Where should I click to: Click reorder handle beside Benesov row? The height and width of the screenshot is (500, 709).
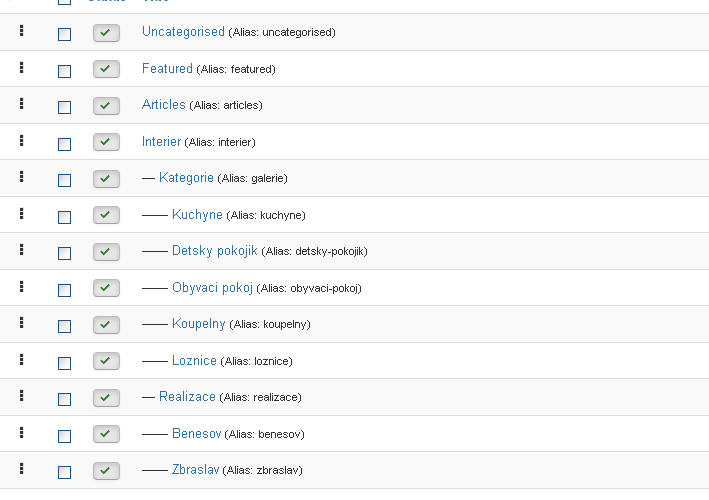(21, 433)
